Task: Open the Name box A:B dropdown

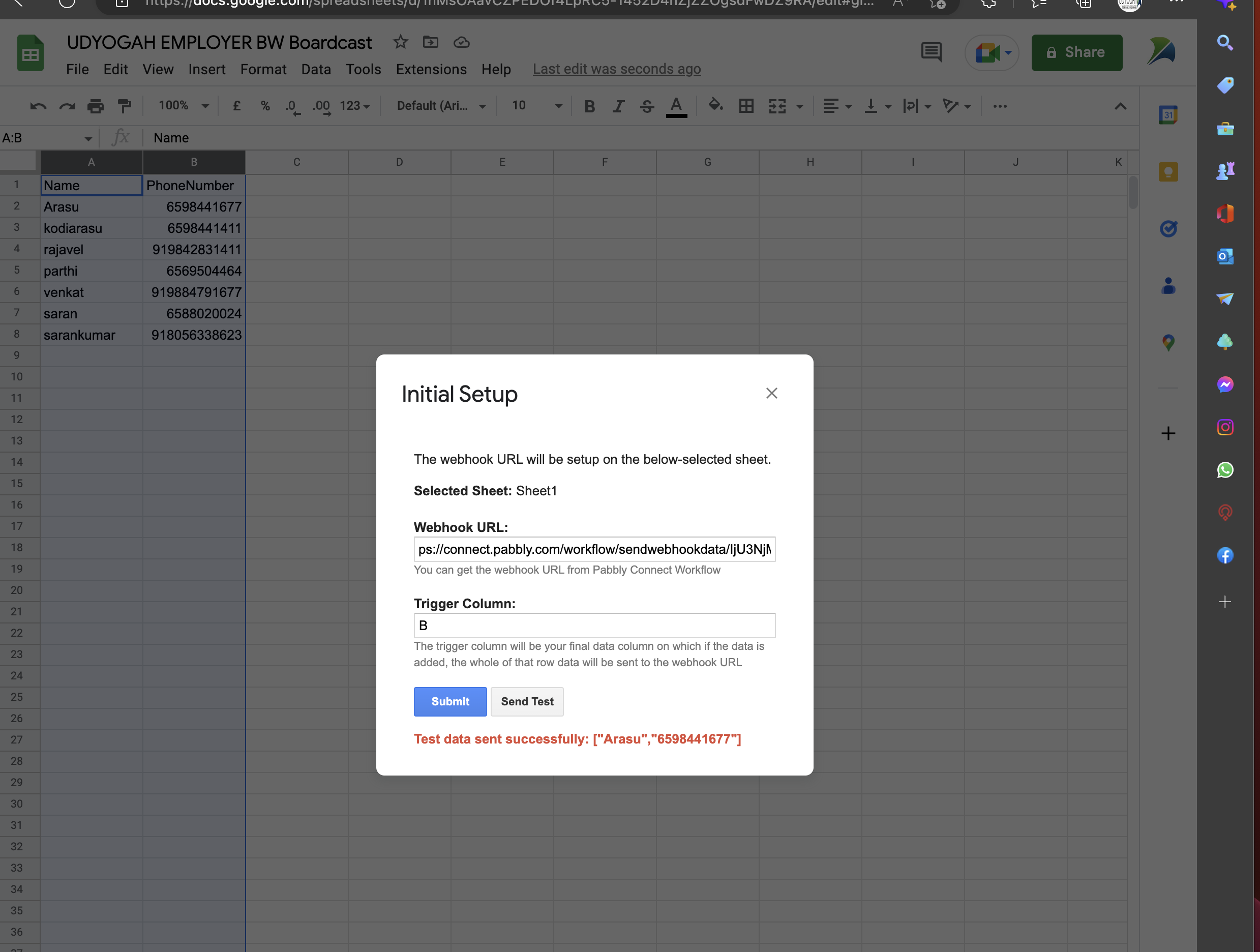Action: (88, 138)
